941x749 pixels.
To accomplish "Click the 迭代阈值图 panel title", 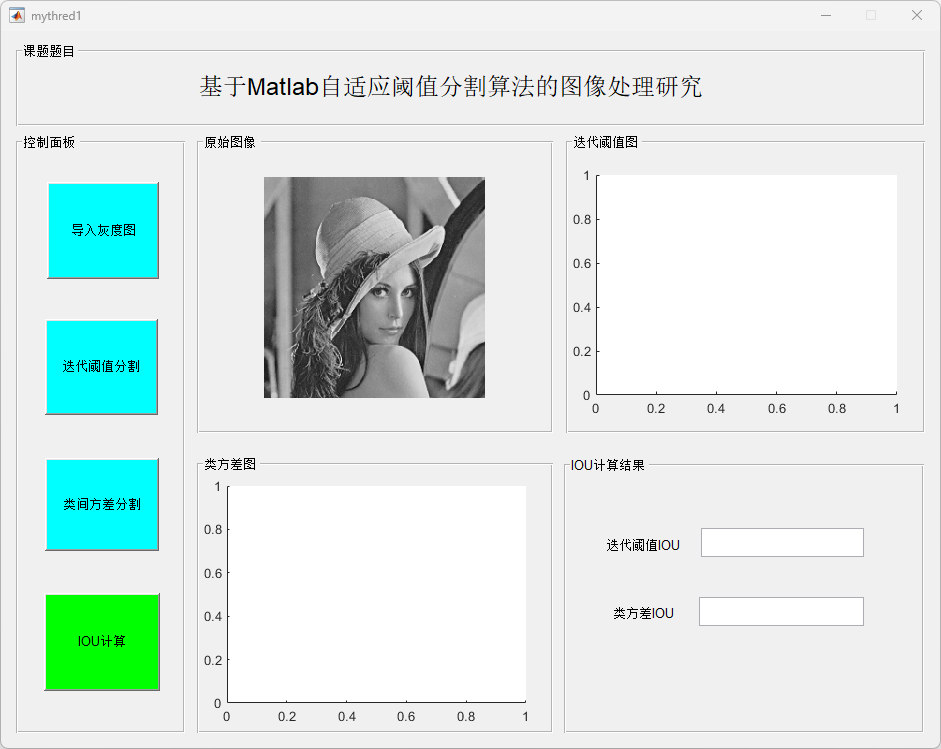I will pos(605,142).
